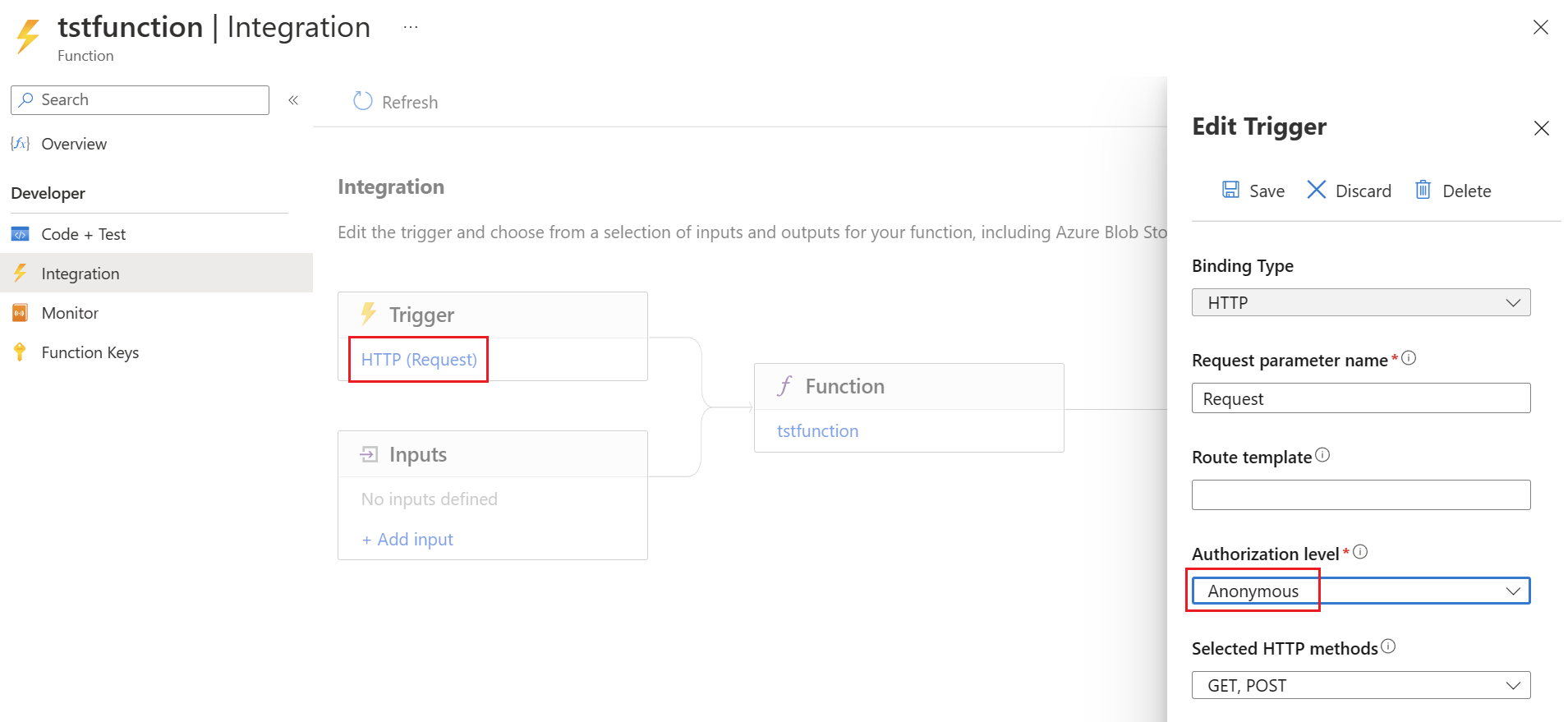Image resolution: width=1568 pixels, height=722 pixels.
Task: Open Code + Test page
Action: tap(84, 234)
